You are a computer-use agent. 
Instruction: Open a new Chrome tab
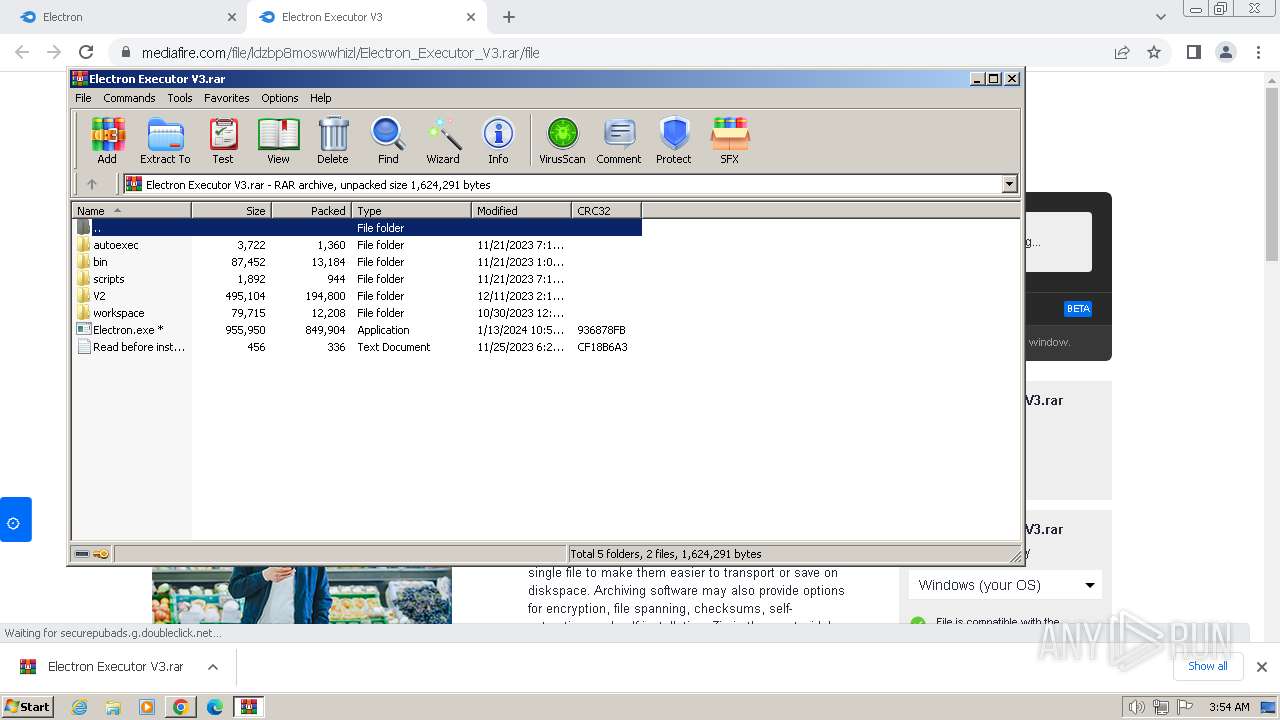click(509, 17)
